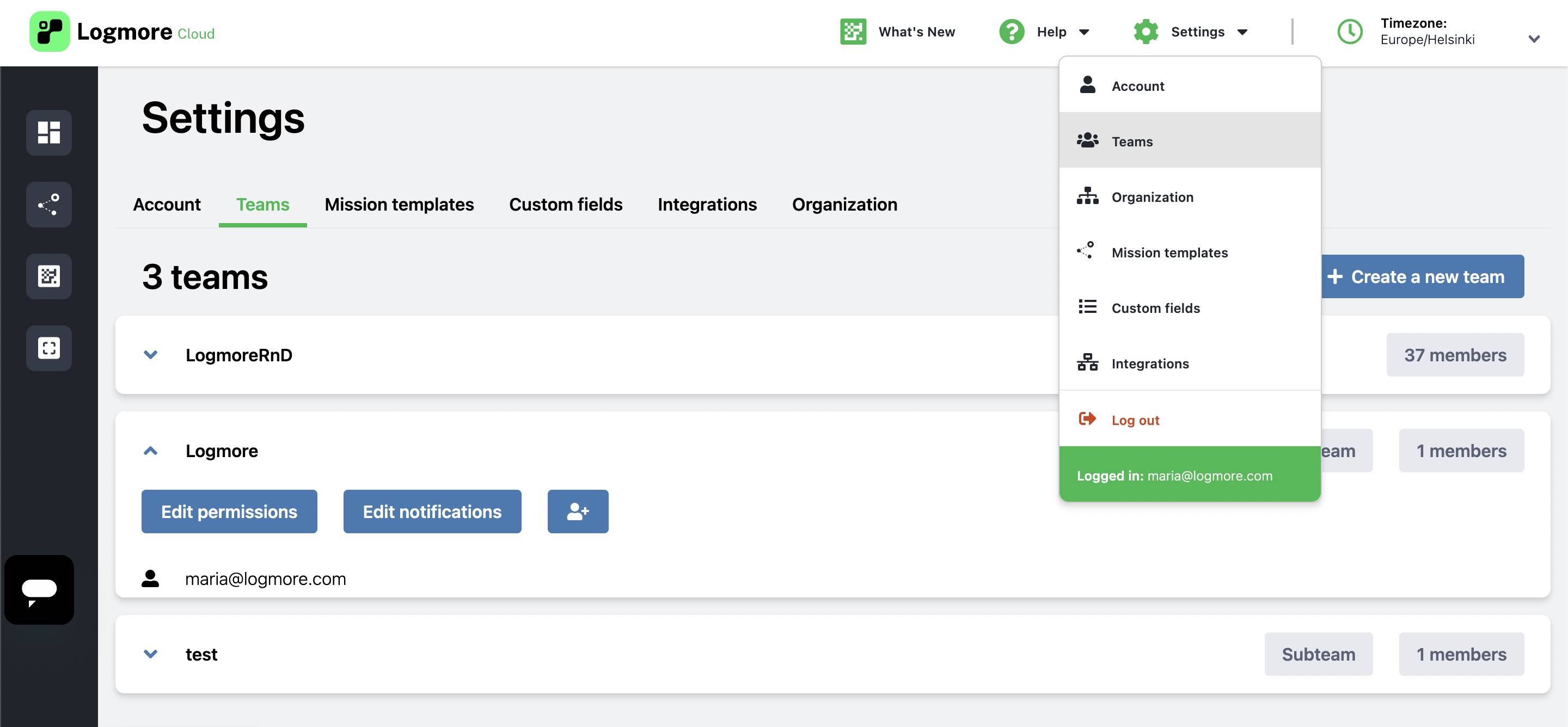Click the scan frame sidebar icon
The width and height of the screenshot is (1568, 727).
(48, 348)
